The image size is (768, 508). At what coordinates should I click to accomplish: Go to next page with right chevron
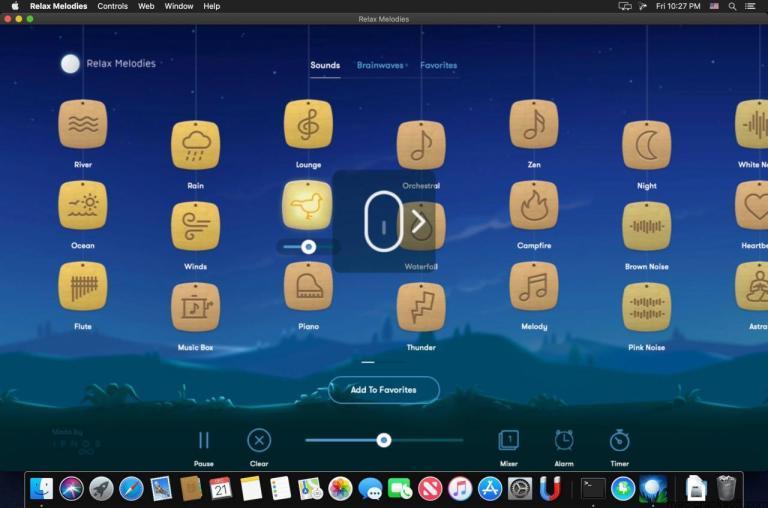click(x=418, y=222)
